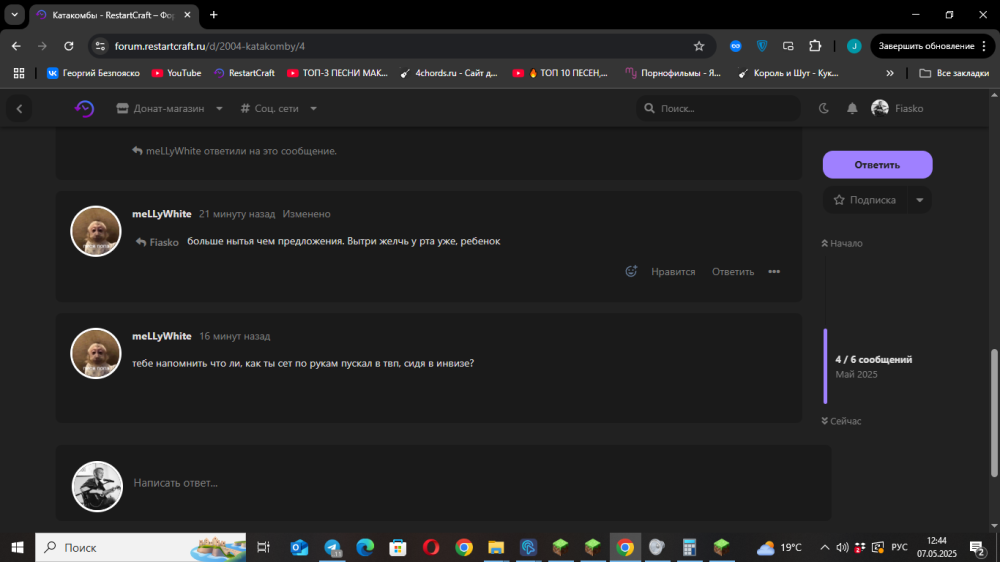Screen dimensions: 1000x562
Task: Open the three-dots post menu
Action: 774,272
